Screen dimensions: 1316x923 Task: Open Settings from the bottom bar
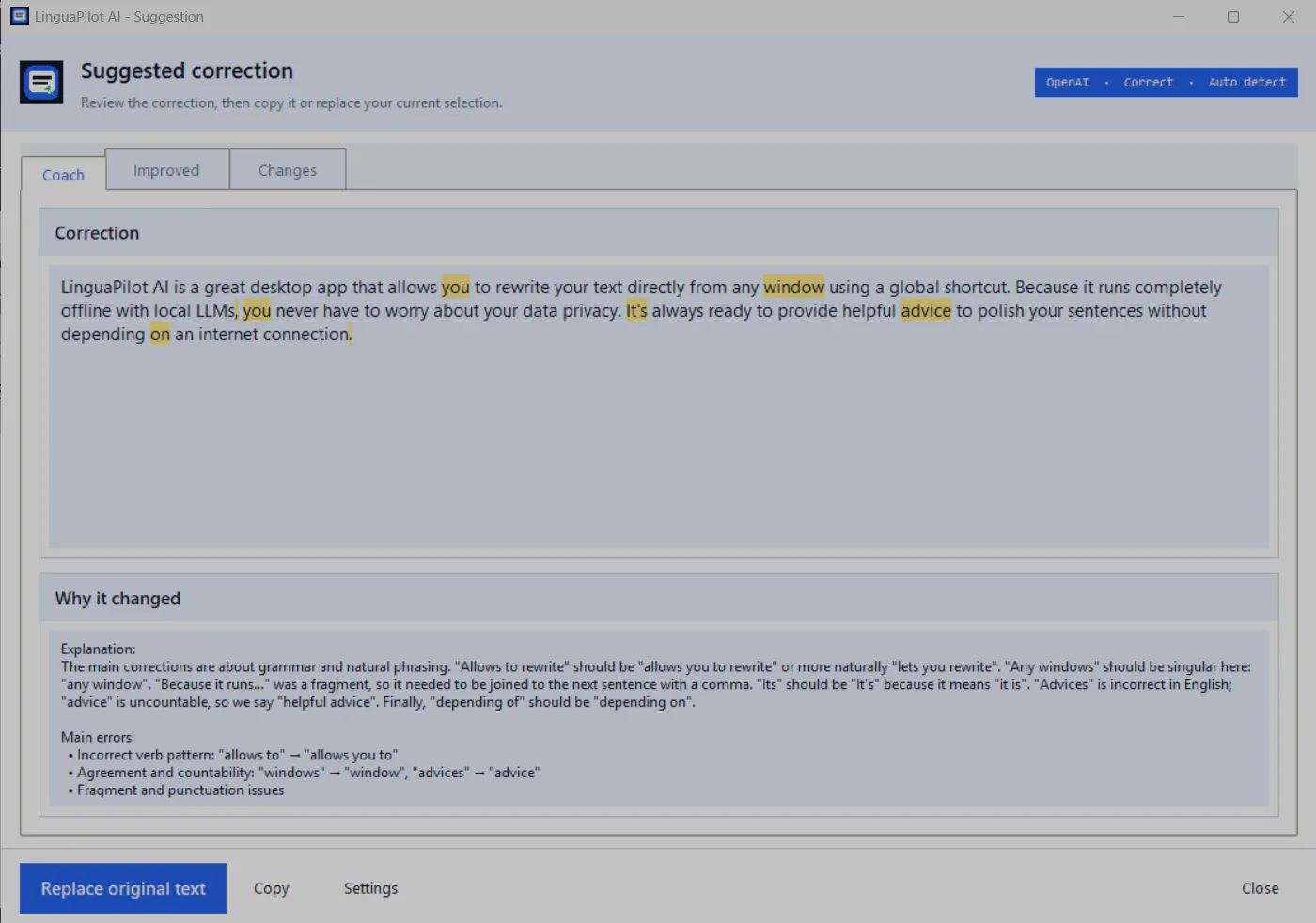pos(370,888)
